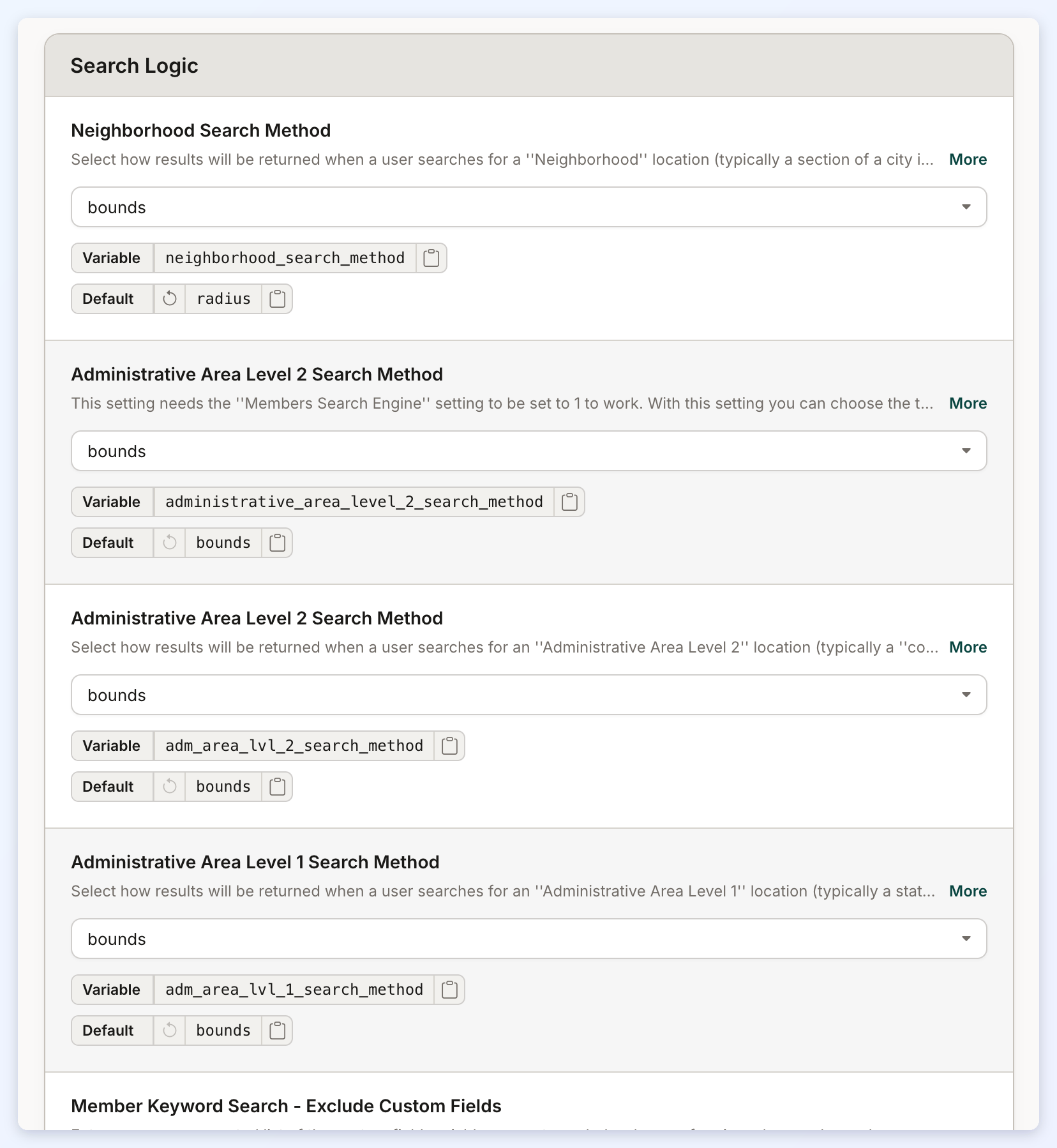The height and width of the screenshot is (1148, 1057).
Task: Copy the adm_area_lvl_2_search_method variable name
Action: pos(449,746)
